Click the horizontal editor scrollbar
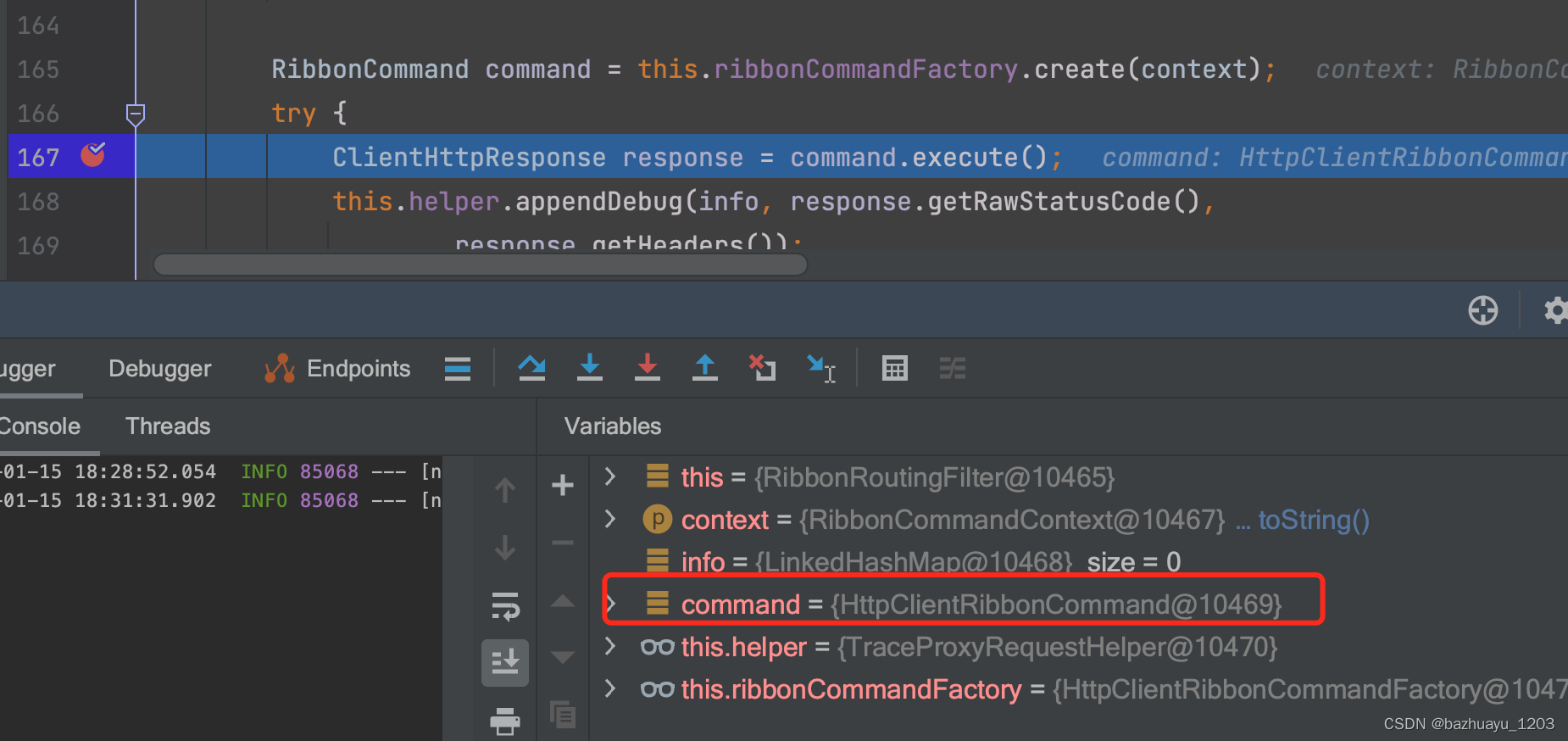This screenshot has width=1568, height=741. [x=480, y=265]
